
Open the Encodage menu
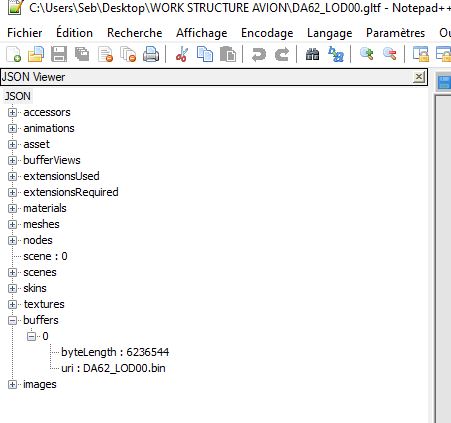click(267, 33)
